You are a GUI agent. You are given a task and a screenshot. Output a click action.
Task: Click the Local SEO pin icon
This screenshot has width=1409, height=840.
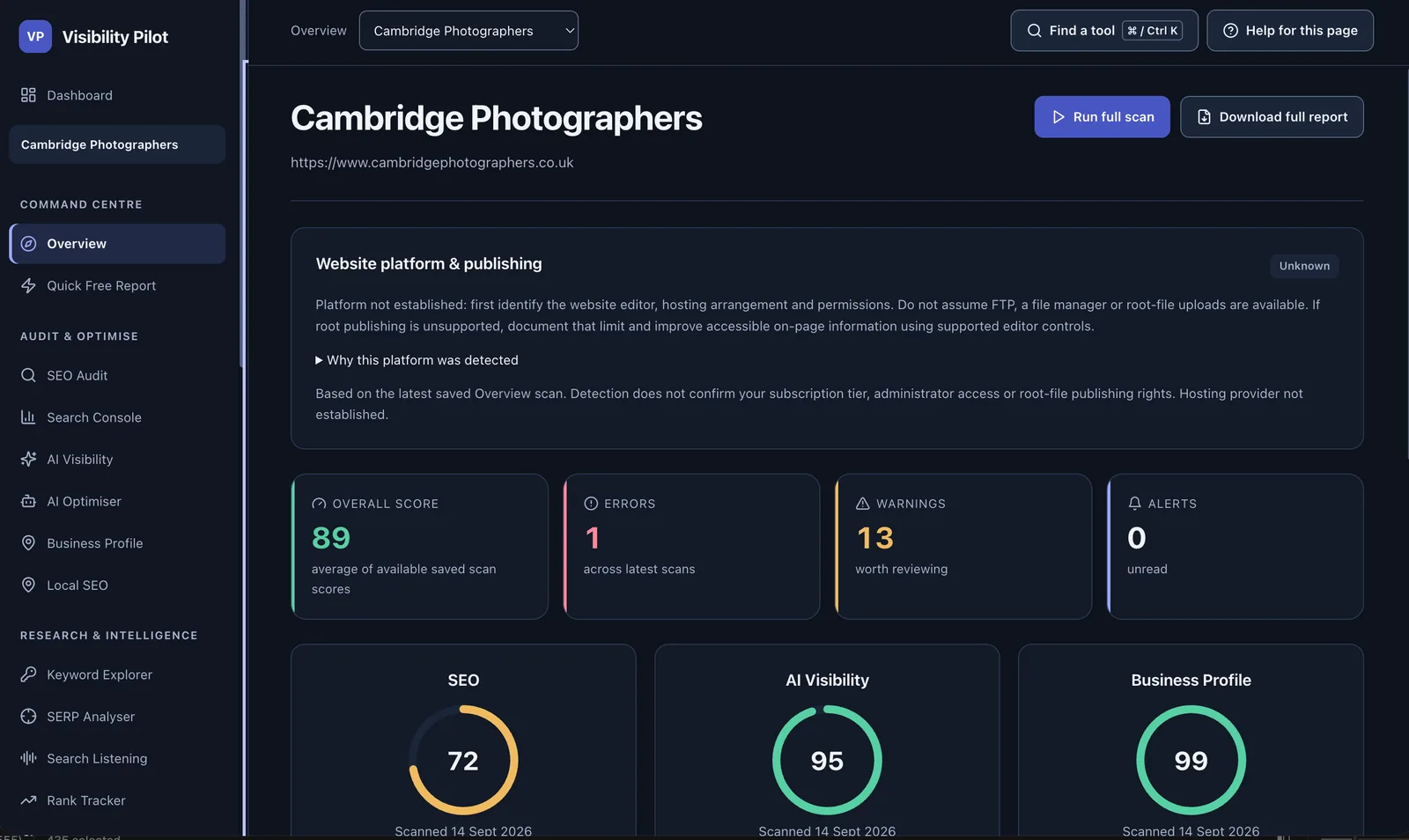point(28,586)
